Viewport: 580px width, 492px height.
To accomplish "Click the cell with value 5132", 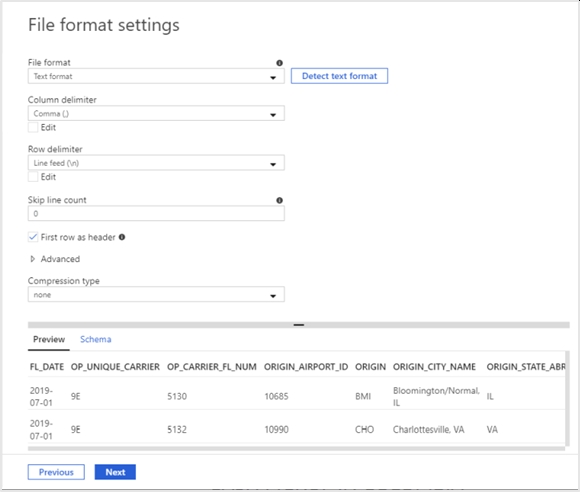I will (x=177, y=429).
